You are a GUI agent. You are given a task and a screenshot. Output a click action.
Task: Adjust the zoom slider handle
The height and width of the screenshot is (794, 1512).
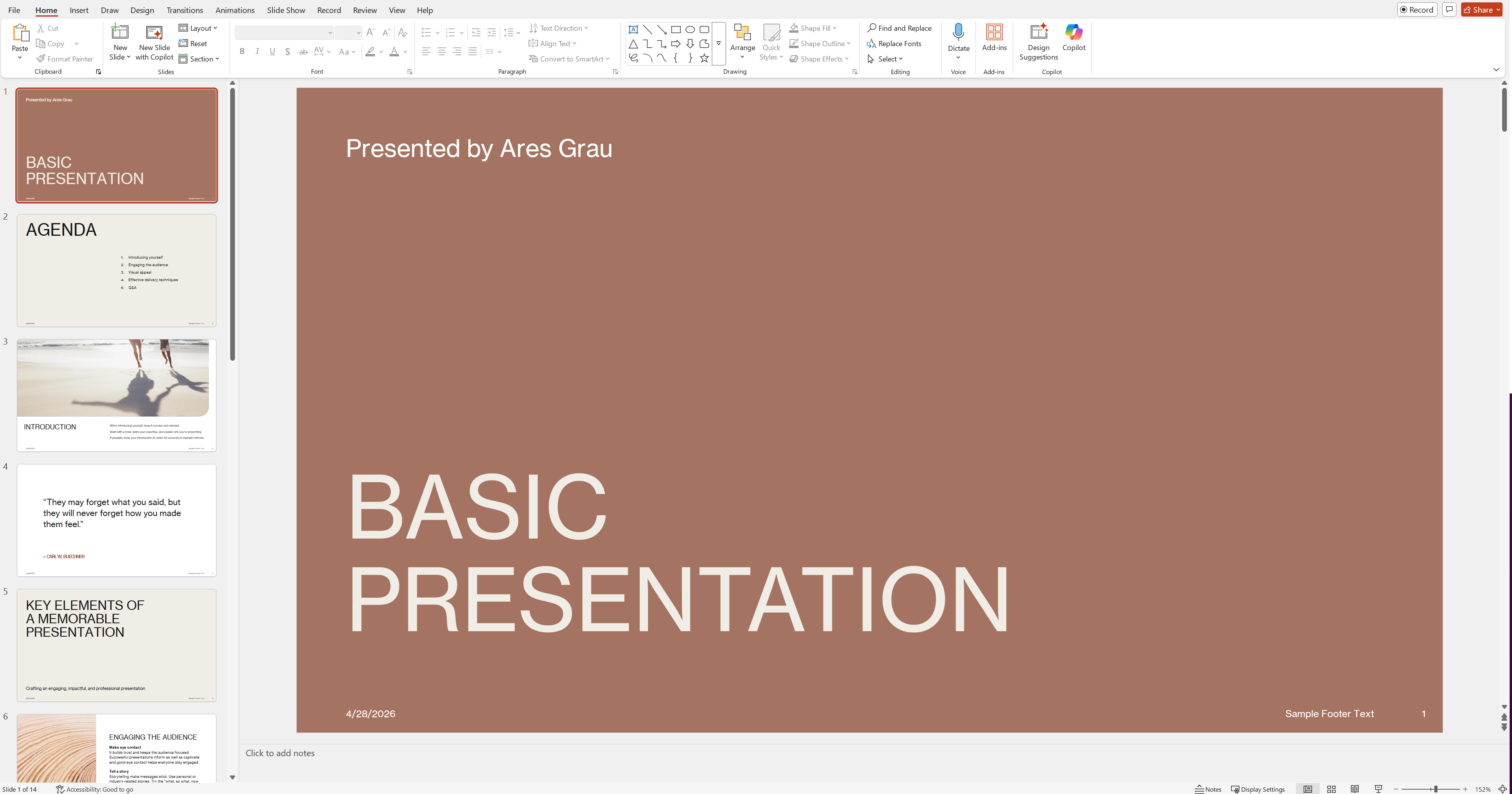[1436, 789]
